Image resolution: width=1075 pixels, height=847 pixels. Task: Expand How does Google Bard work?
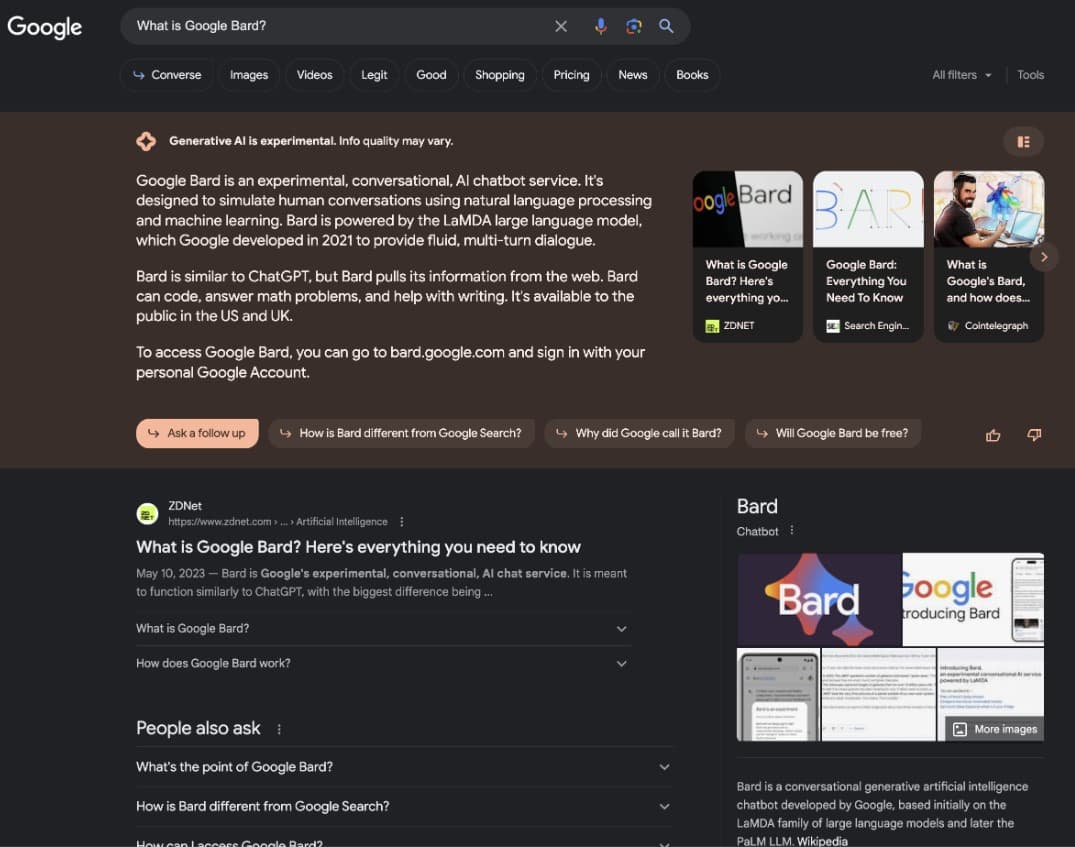click(x=383, y=663)
